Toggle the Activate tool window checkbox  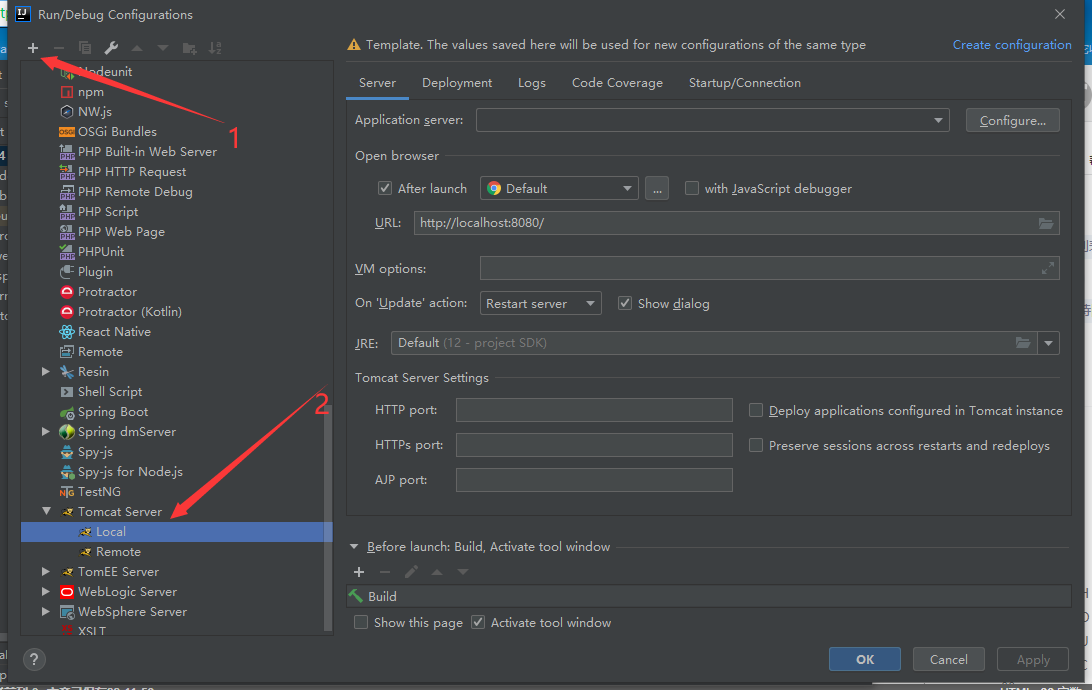point(478,623)
